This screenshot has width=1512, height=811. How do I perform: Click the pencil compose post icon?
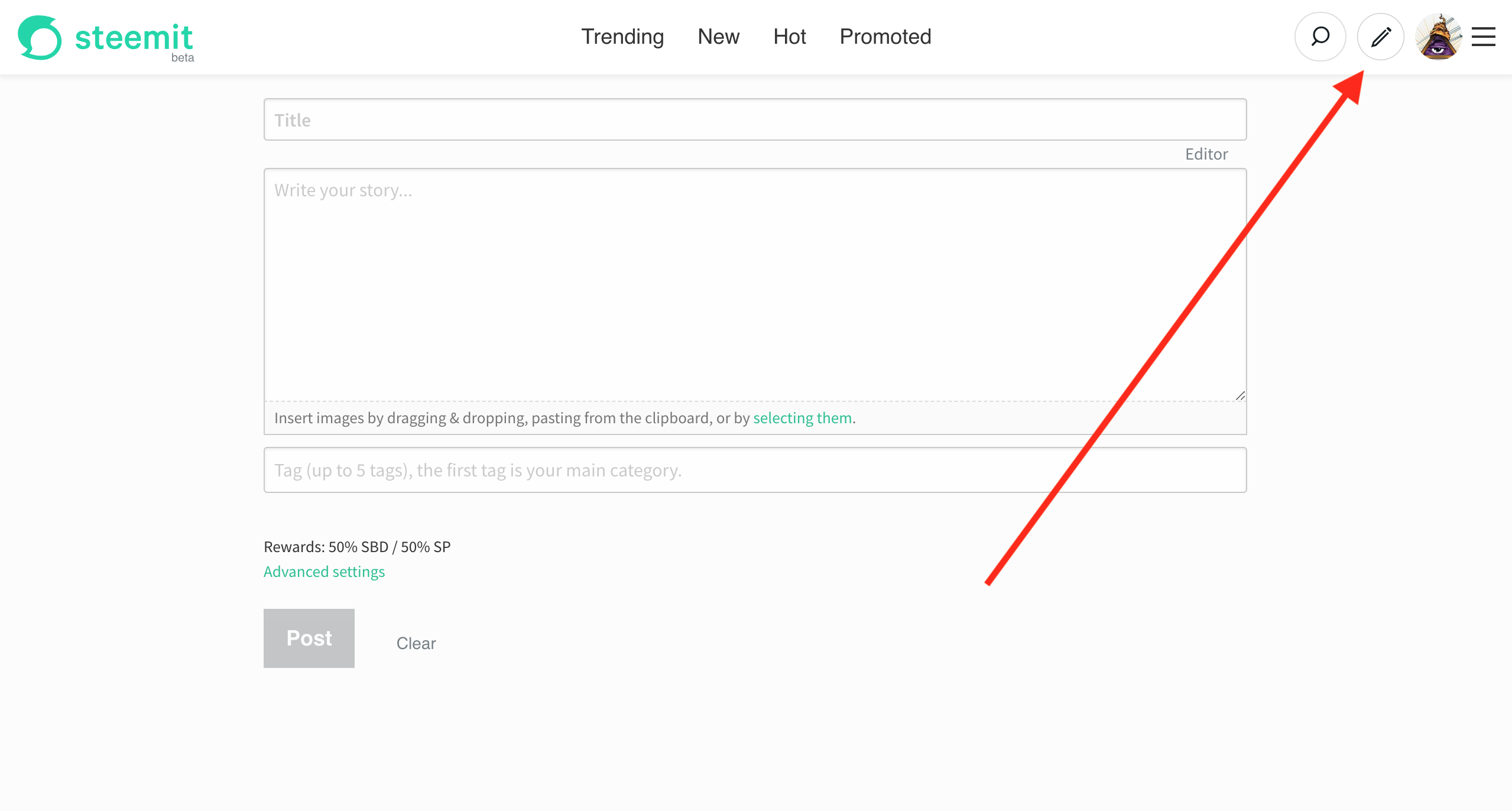[1381, 37]
